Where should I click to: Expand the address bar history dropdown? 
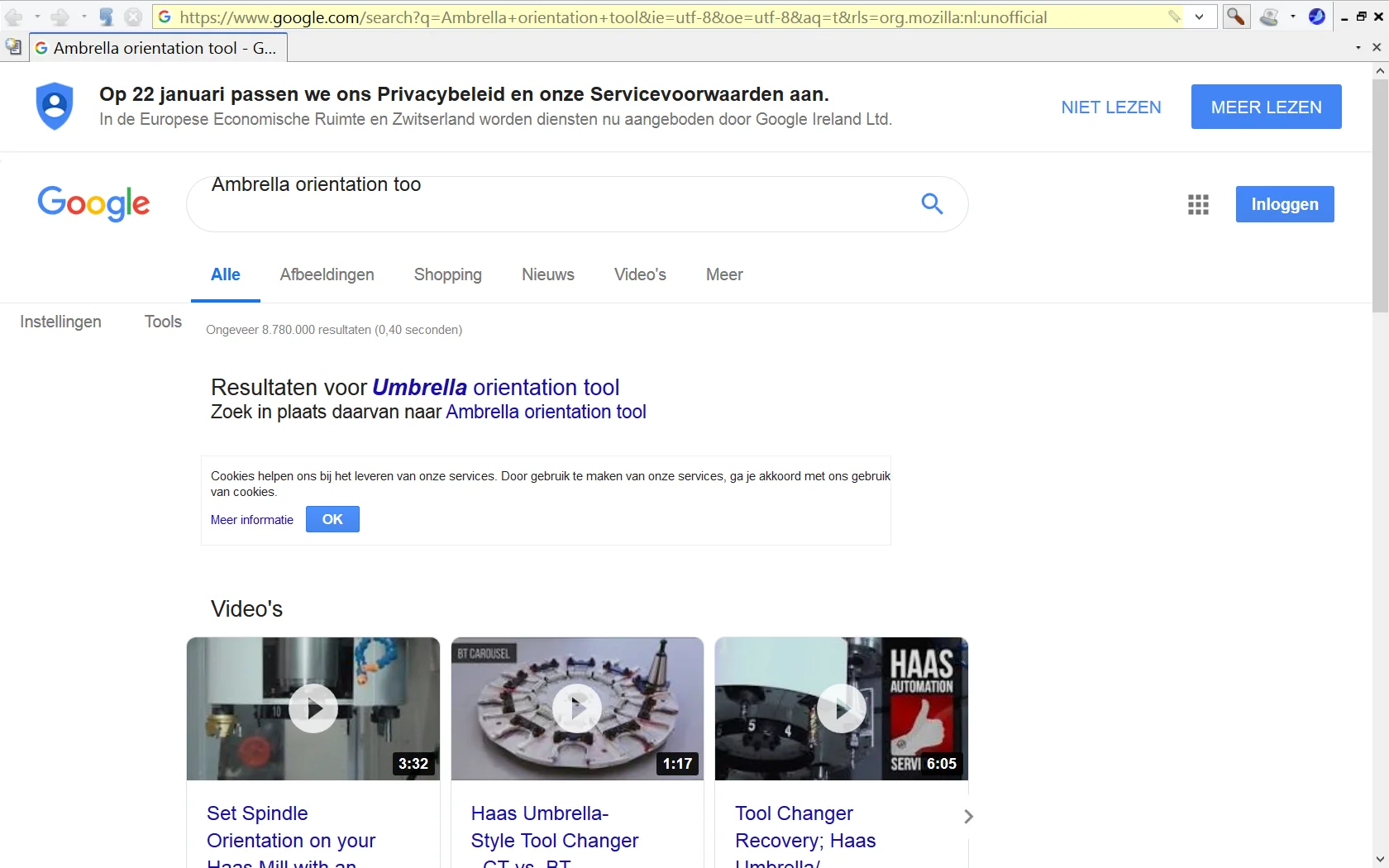pos(1200,17)
